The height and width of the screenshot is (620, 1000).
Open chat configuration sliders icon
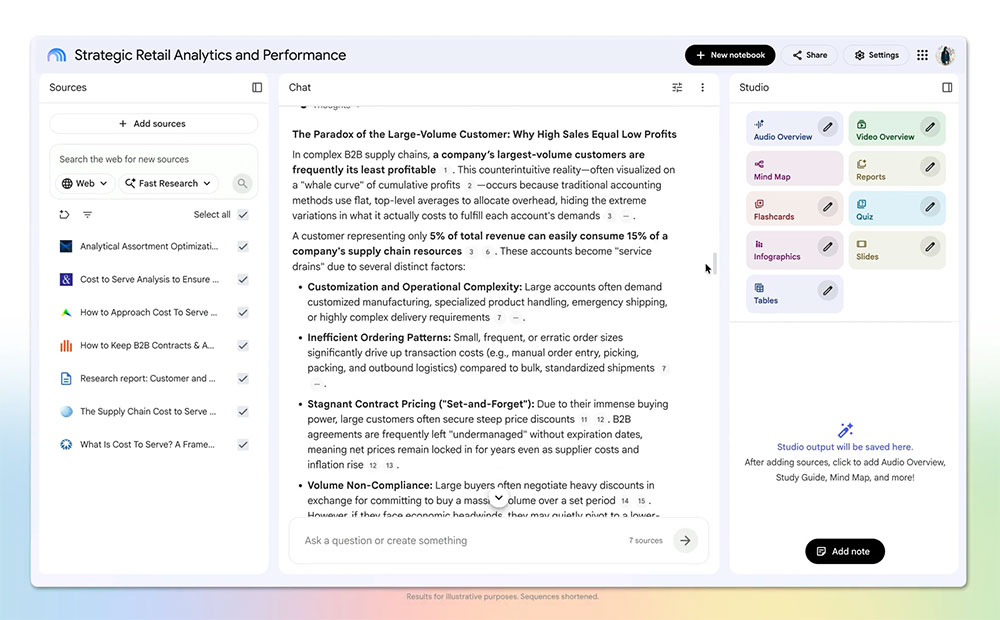[677, 87]
